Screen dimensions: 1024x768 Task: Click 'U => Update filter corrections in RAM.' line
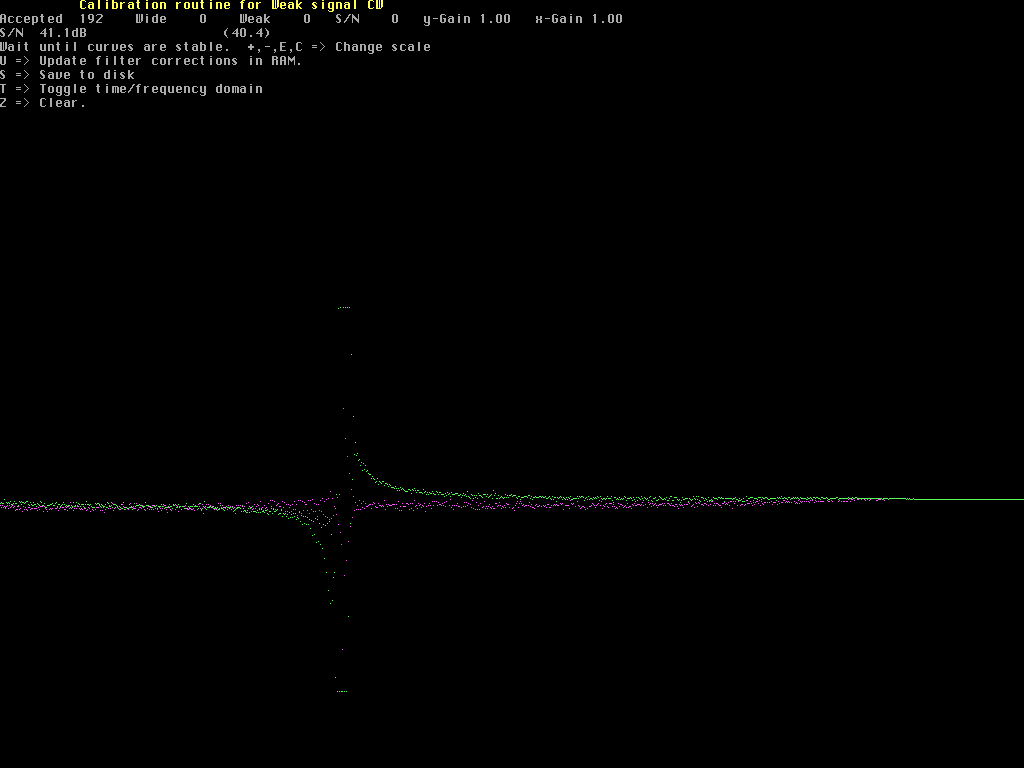pos(152,61)
